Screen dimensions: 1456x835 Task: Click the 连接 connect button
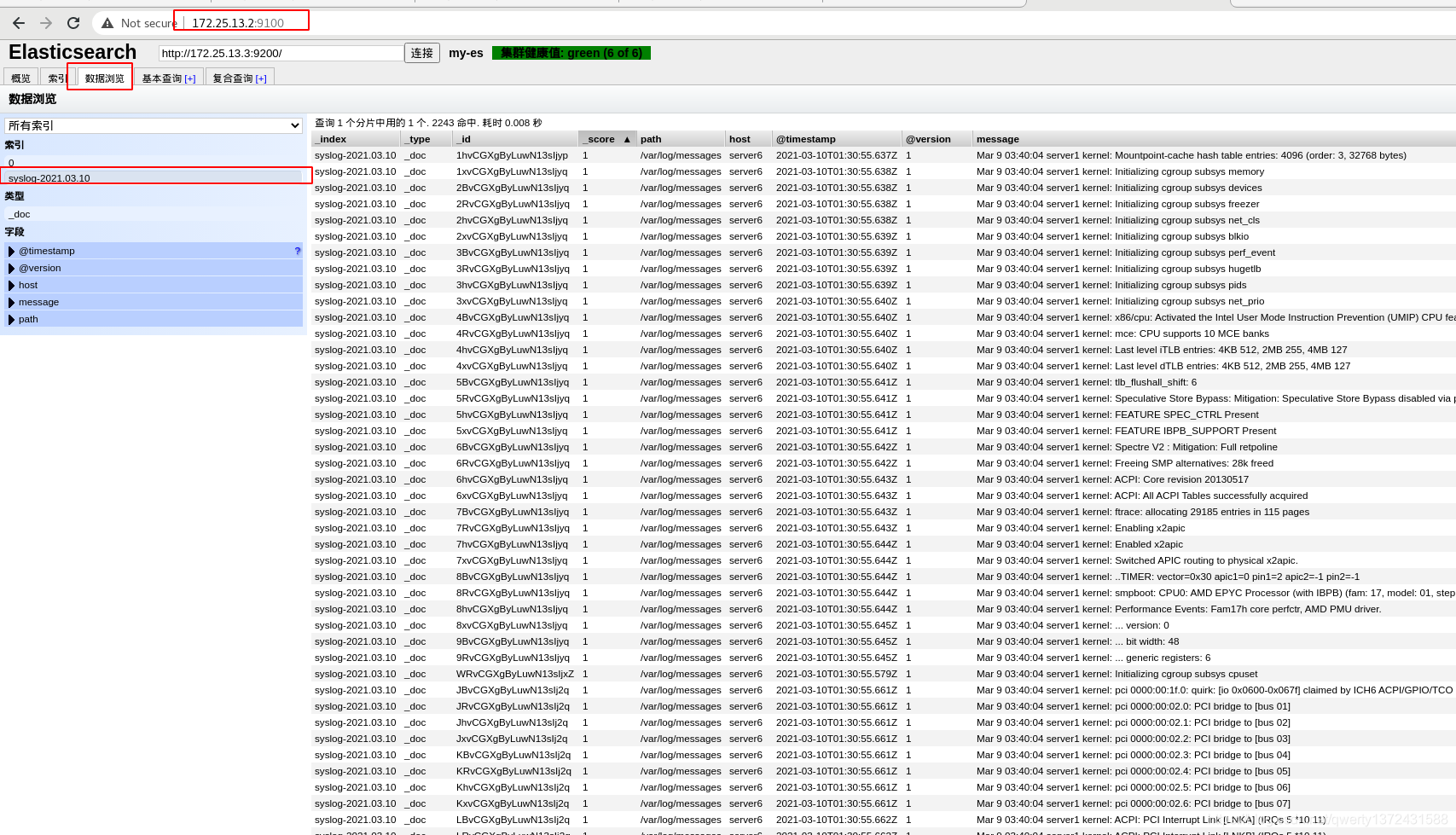(422, 53)
